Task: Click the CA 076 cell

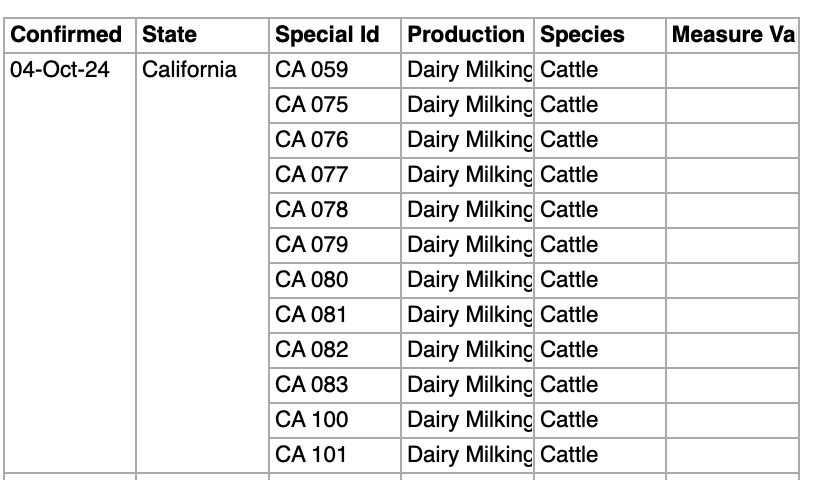Action: pos(312,140)
